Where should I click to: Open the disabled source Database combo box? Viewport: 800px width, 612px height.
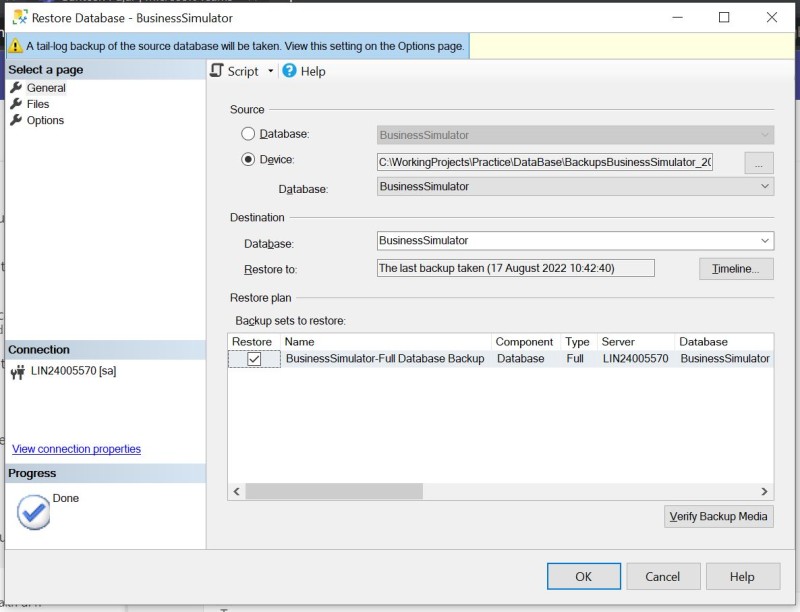[576, 135]
